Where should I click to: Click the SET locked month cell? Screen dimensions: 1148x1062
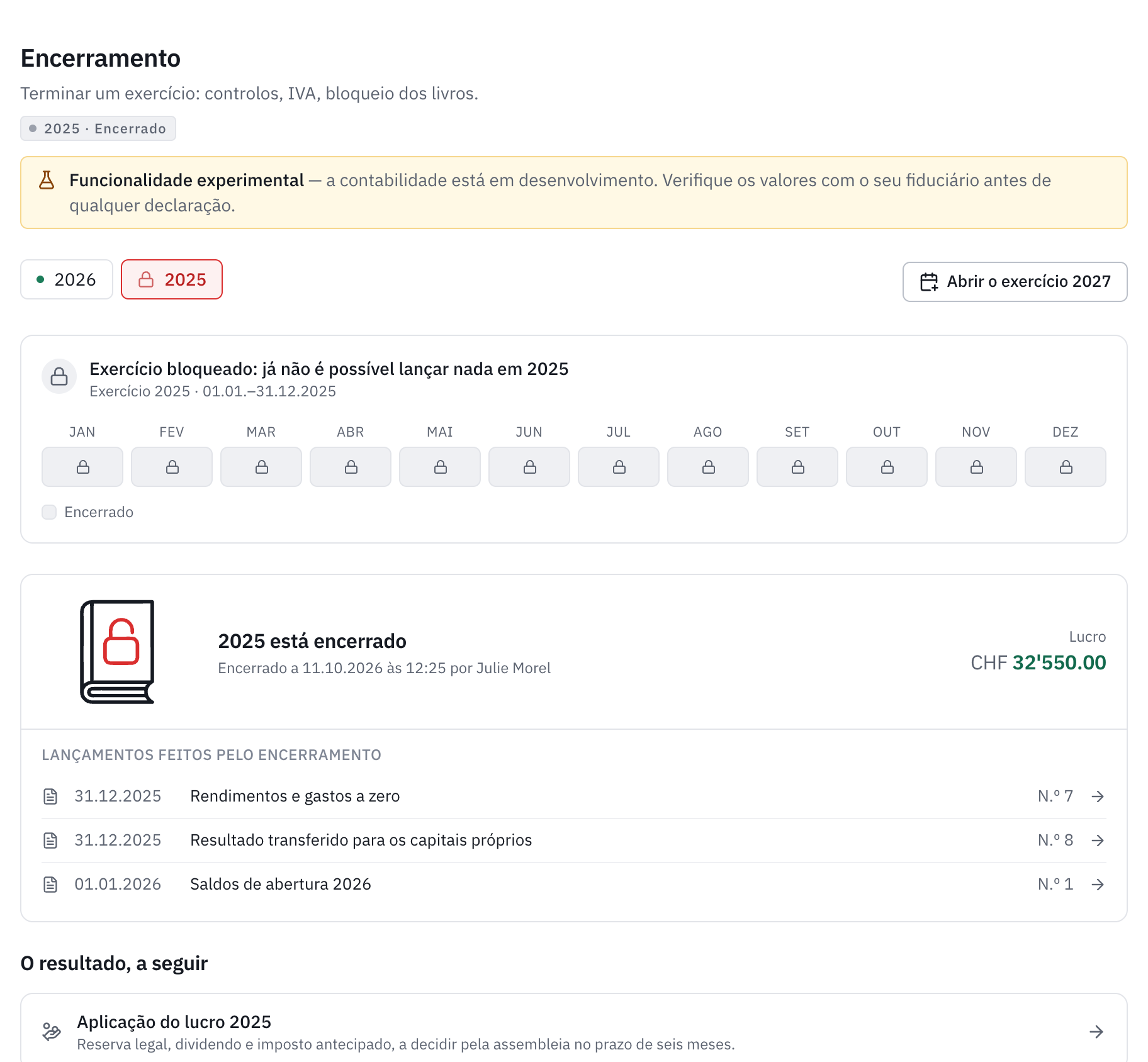[x=797, y=467]
